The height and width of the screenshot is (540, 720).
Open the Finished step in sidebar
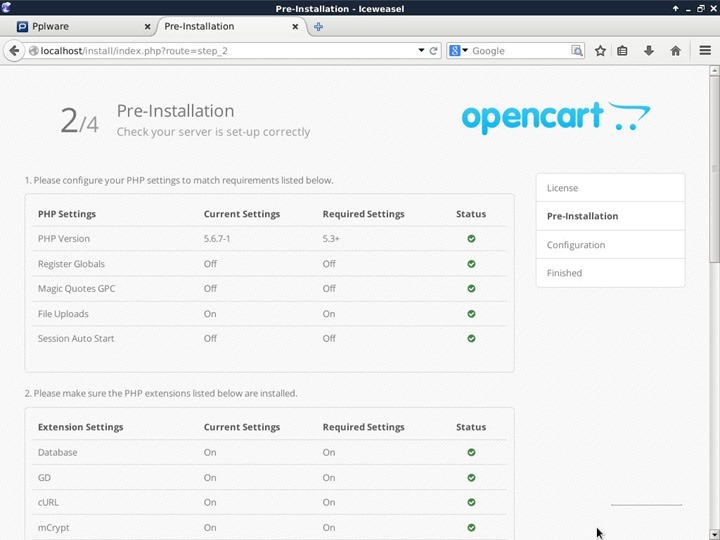[610, 273]
